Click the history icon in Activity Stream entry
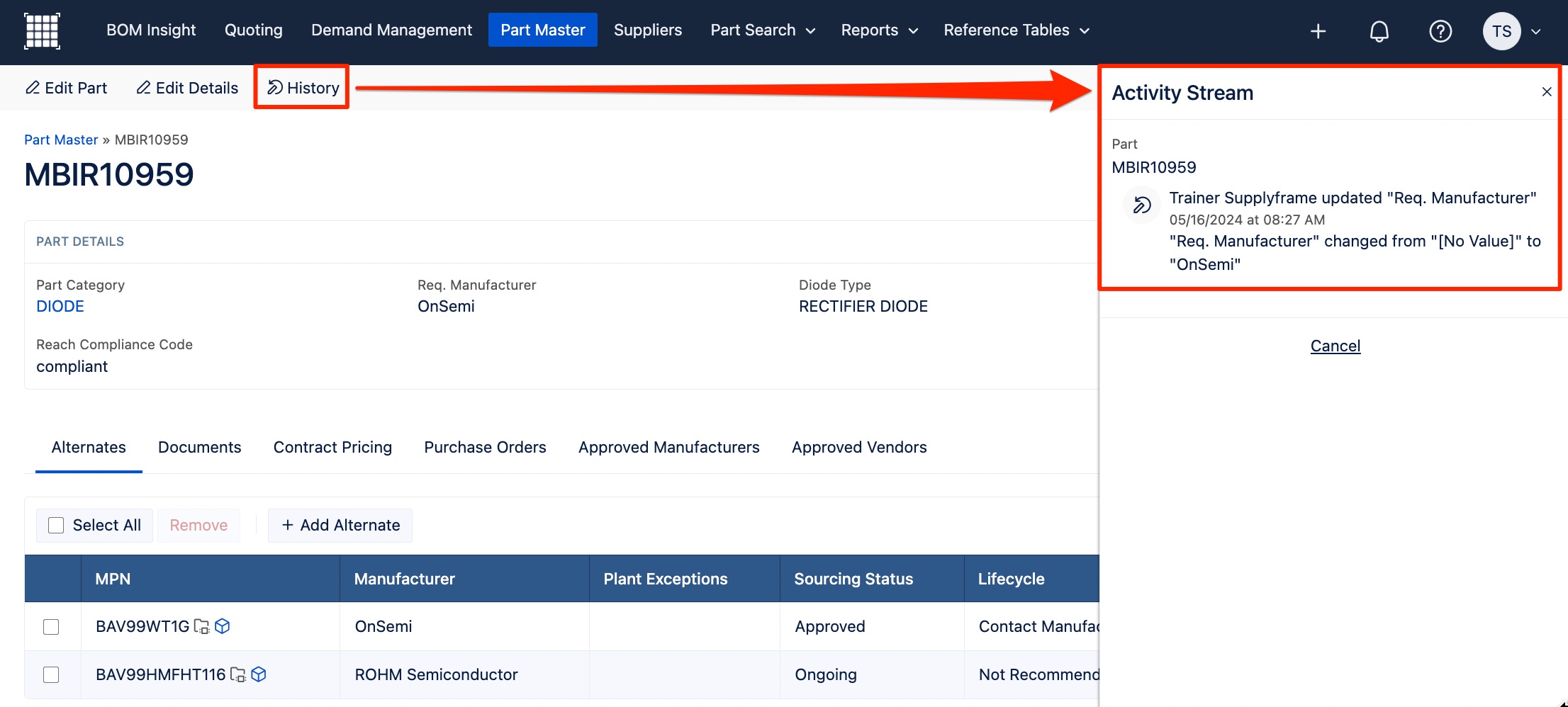 (x=1141, y=205)
